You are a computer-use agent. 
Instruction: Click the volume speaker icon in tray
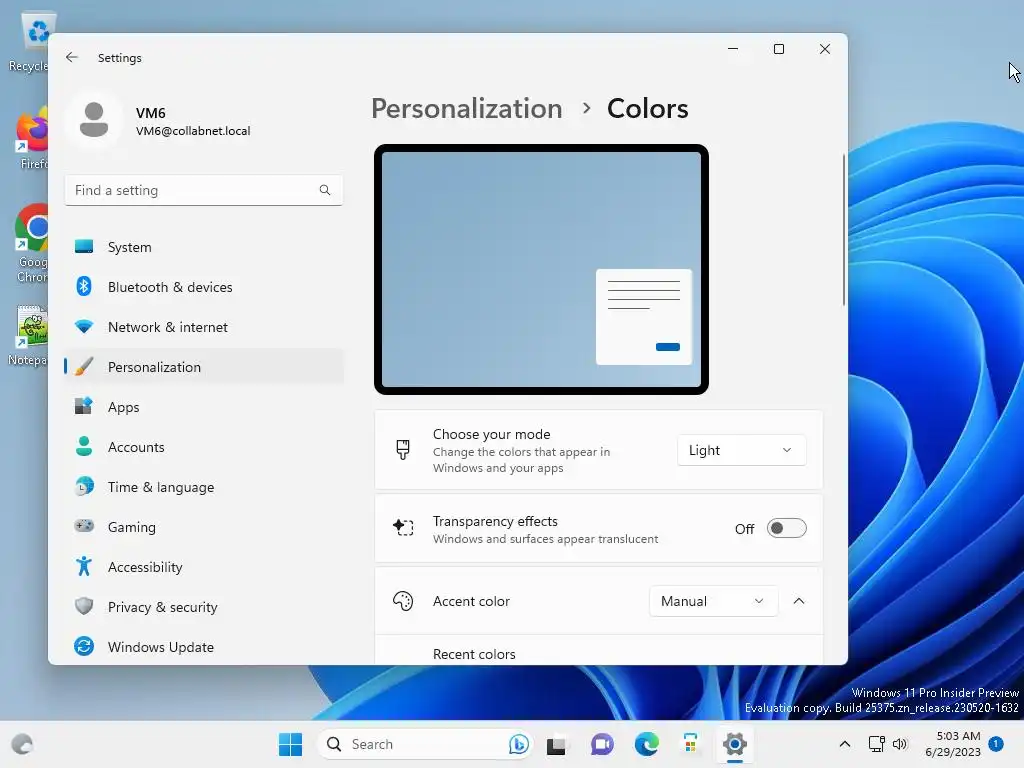pyautogui.click(x=900, y=744)
